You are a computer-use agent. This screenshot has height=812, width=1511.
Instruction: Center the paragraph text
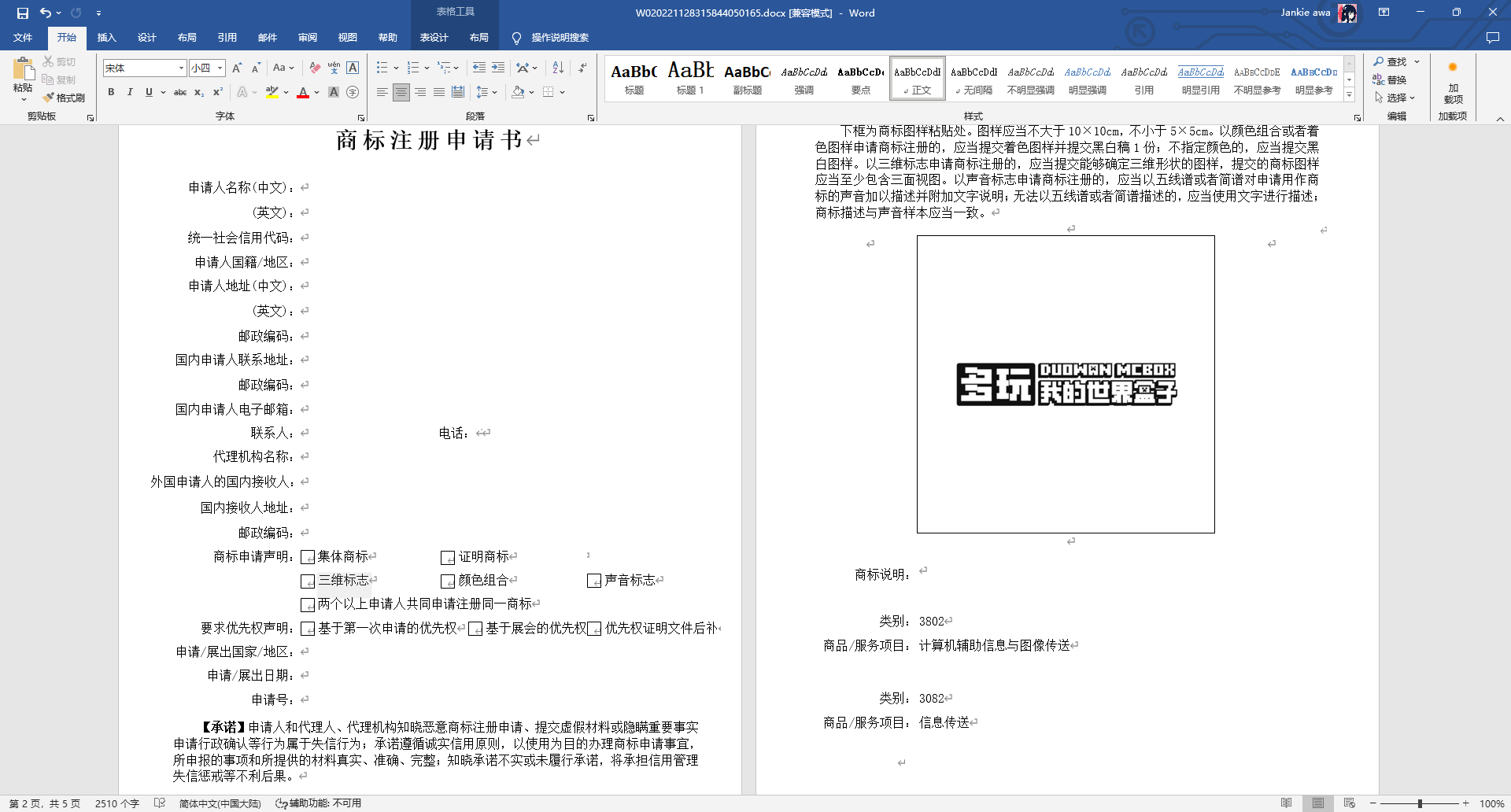pyautogui.click(x=401, y=92)
